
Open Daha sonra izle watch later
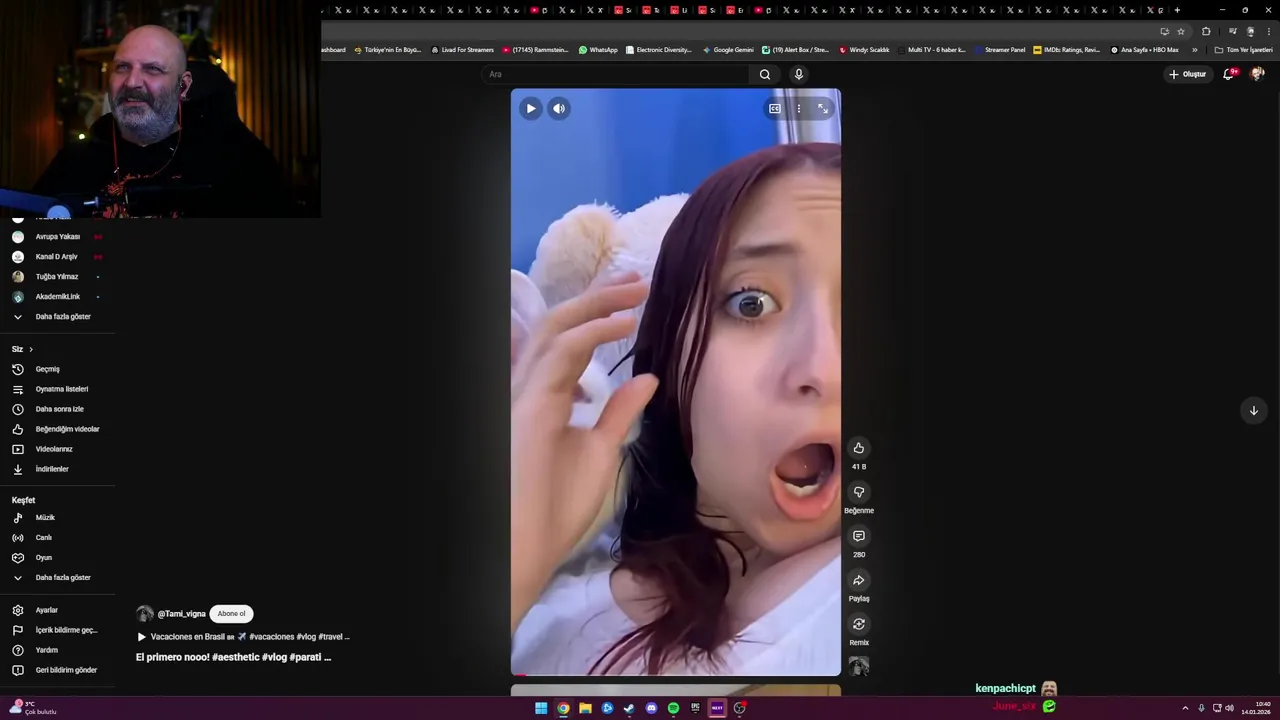pos(58,409)
